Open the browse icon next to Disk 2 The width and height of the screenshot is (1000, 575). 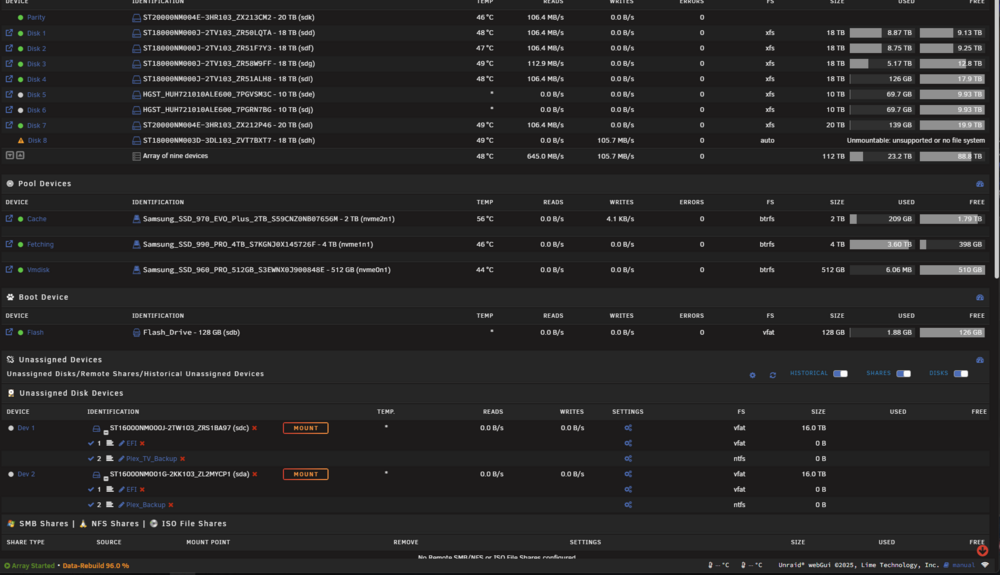point(9,48)
